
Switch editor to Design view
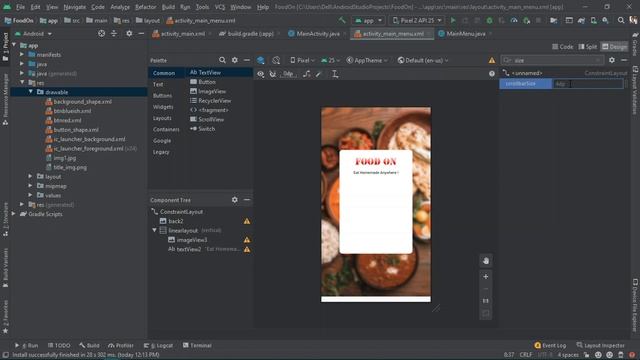pyautogui.click(x=614, y=47)
